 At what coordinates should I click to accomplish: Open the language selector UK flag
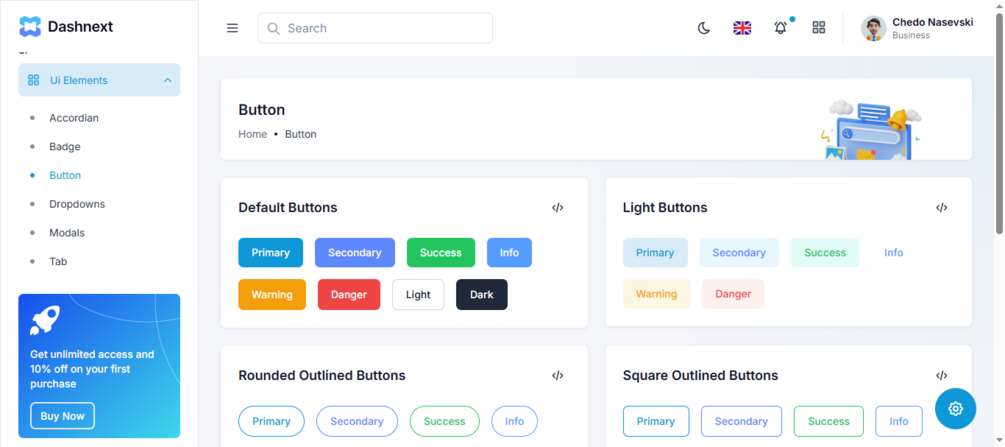click(x=742, y=28)
